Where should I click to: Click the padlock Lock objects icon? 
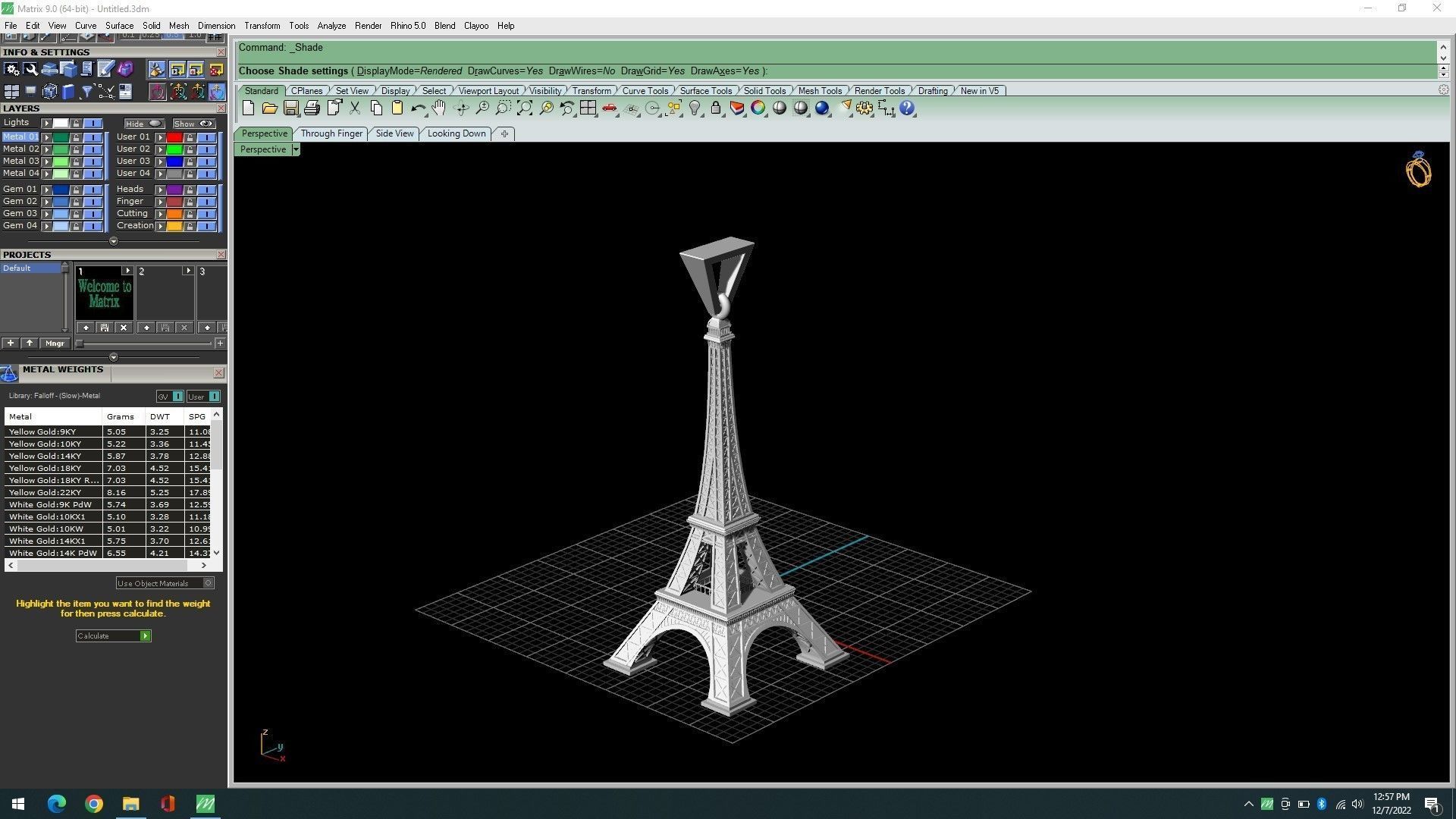tap(716, 108)
